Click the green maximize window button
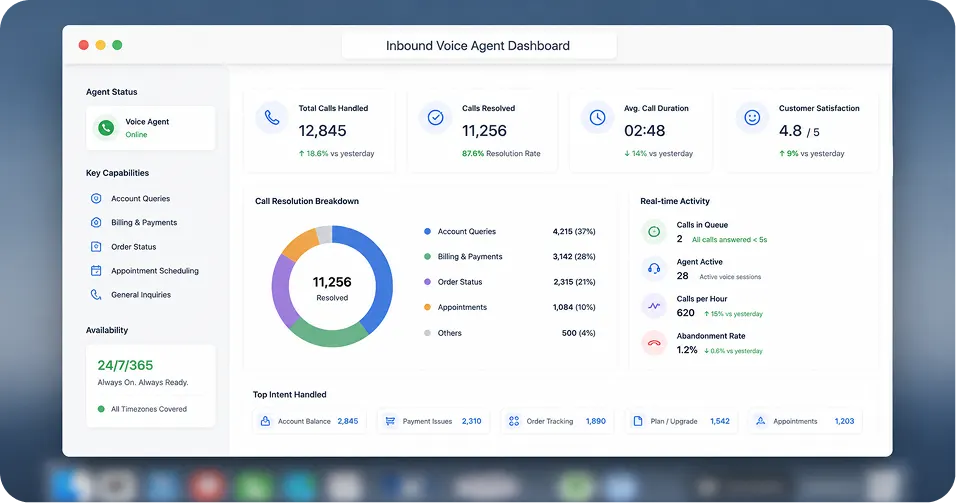Viewport: 956px width, 503px height. (117, 45)
